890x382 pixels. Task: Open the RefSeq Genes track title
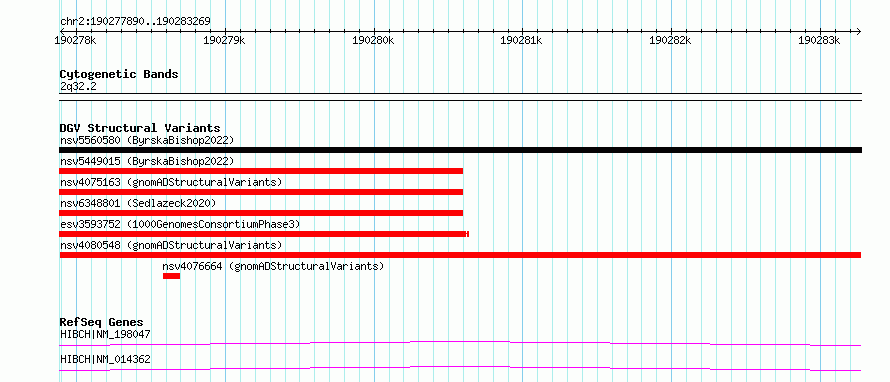pyautogui.click(x=102, y=322)
